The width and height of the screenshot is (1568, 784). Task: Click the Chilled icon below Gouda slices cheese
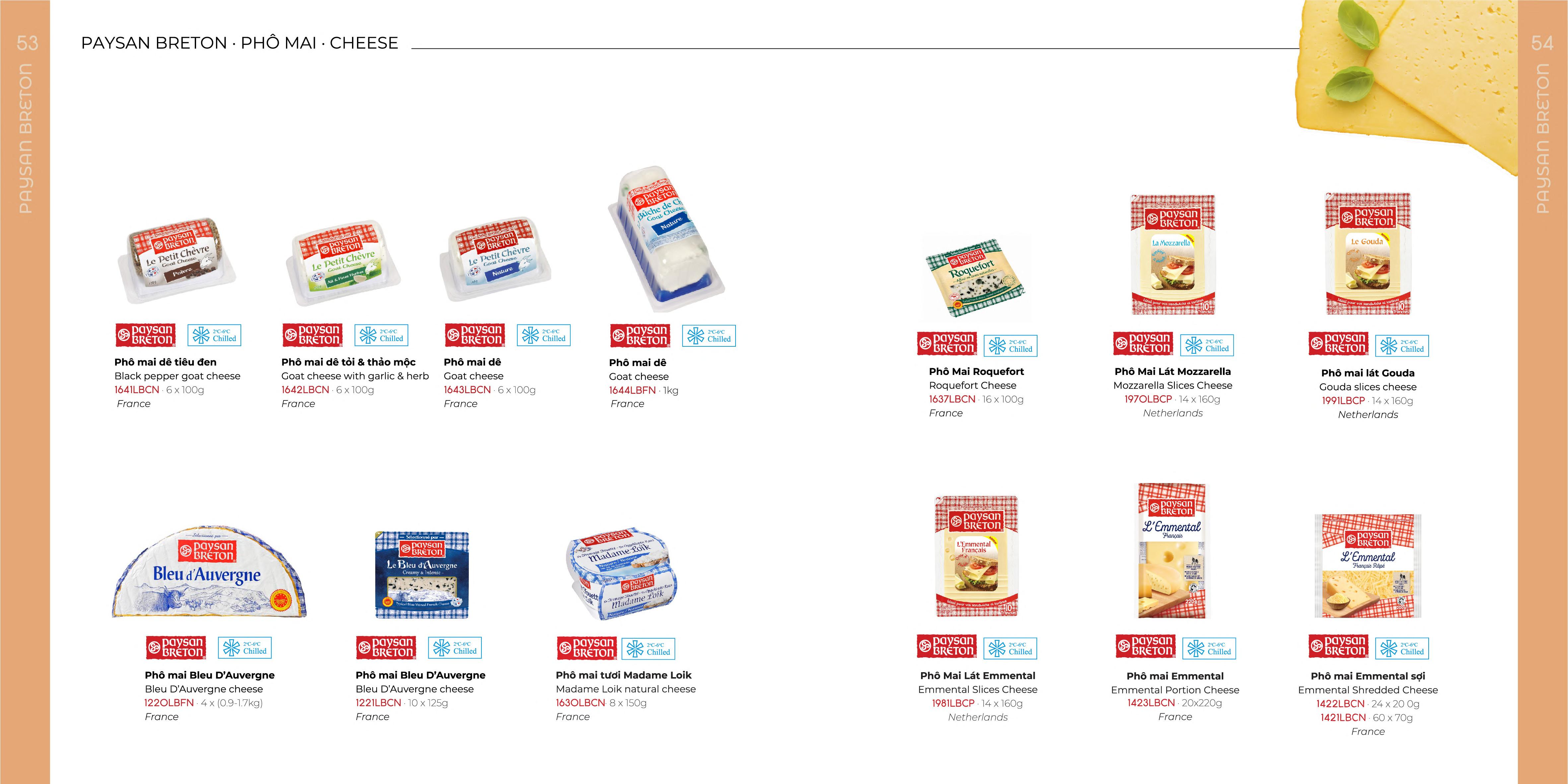pyautogui.click(x=1402, y=346)
